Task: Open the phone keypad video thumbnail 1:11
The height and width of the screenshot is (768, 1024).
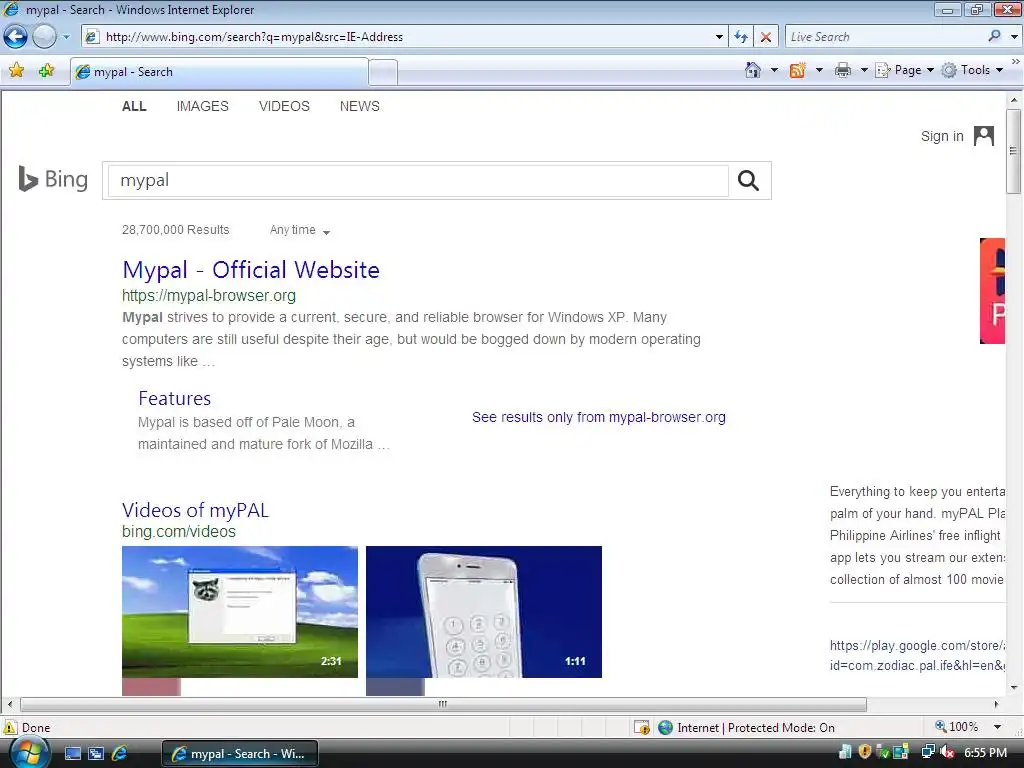Action: (484, 612)
